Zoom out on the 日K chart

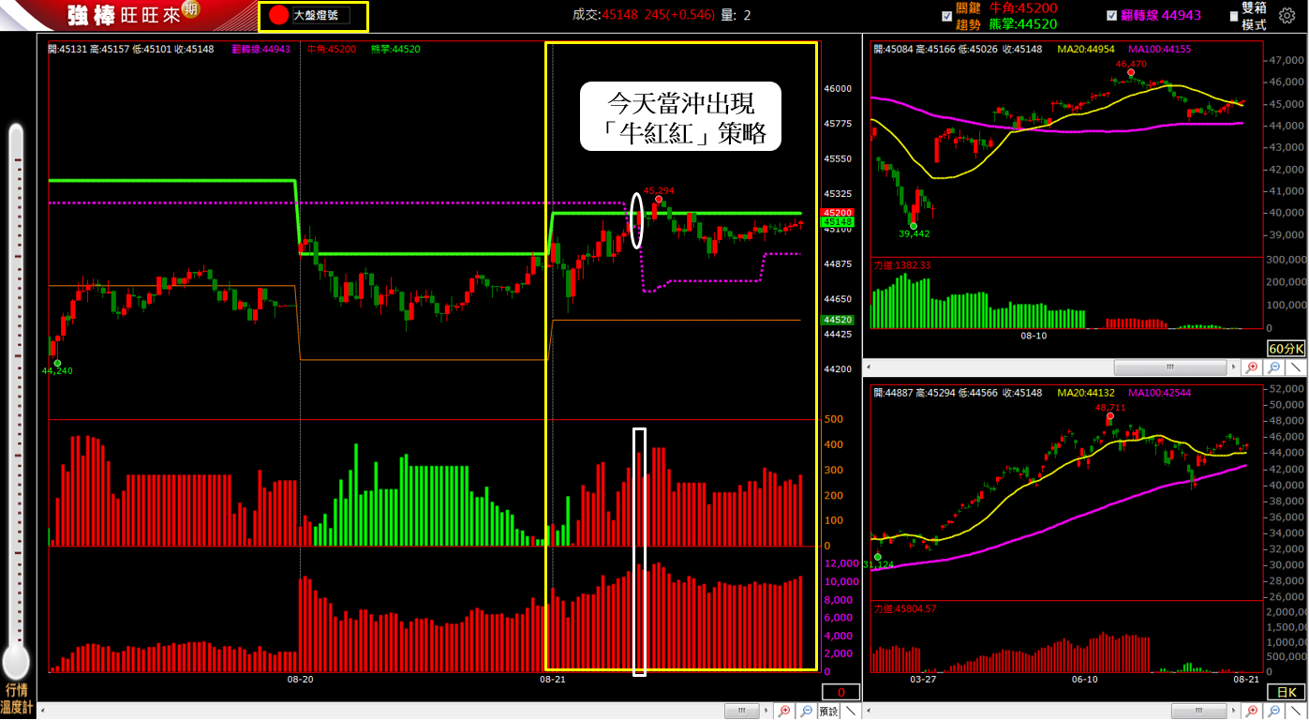1274,711
